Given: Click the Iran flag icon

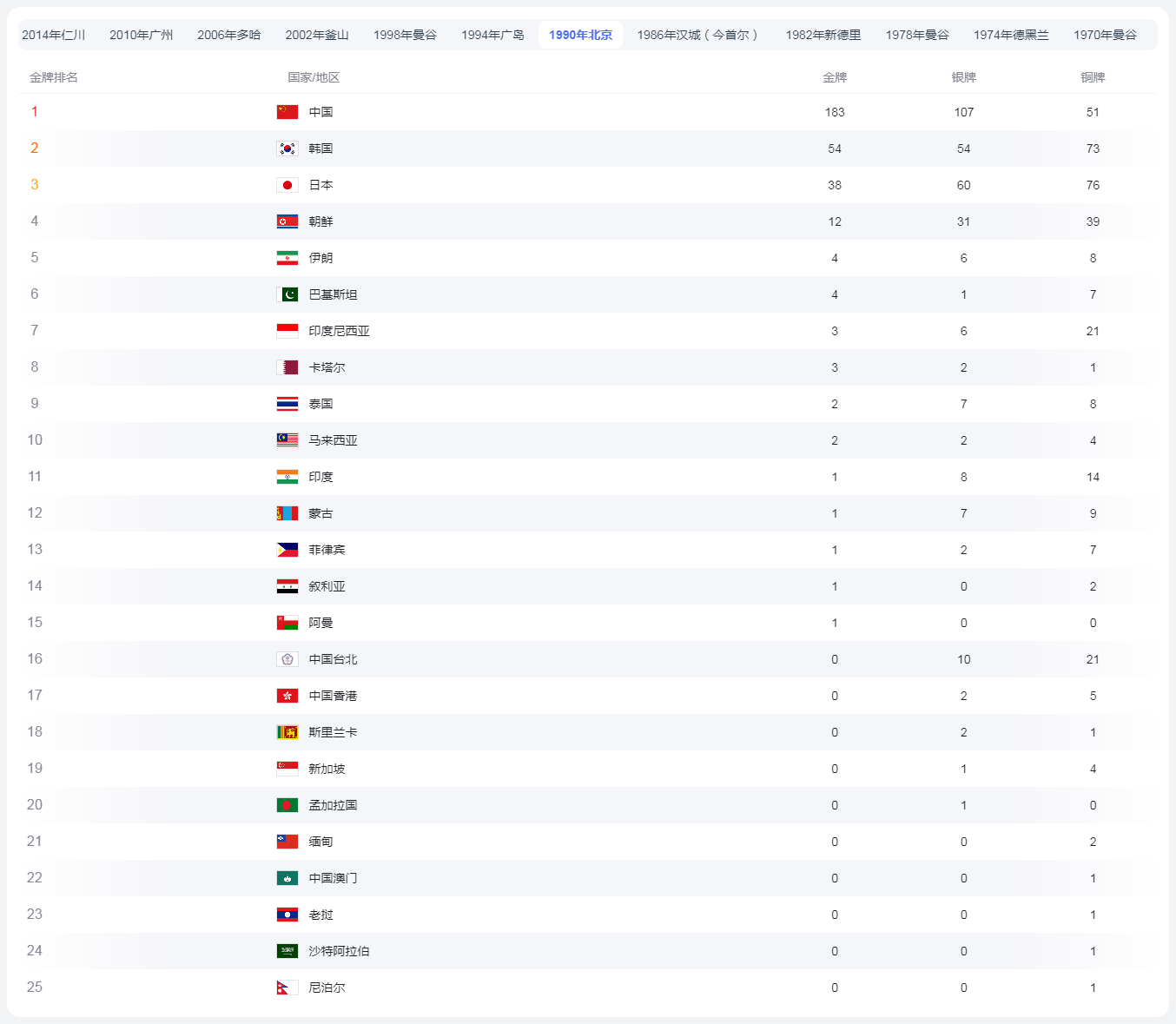Looking at the screenshot, I should [x=287, y=258].
